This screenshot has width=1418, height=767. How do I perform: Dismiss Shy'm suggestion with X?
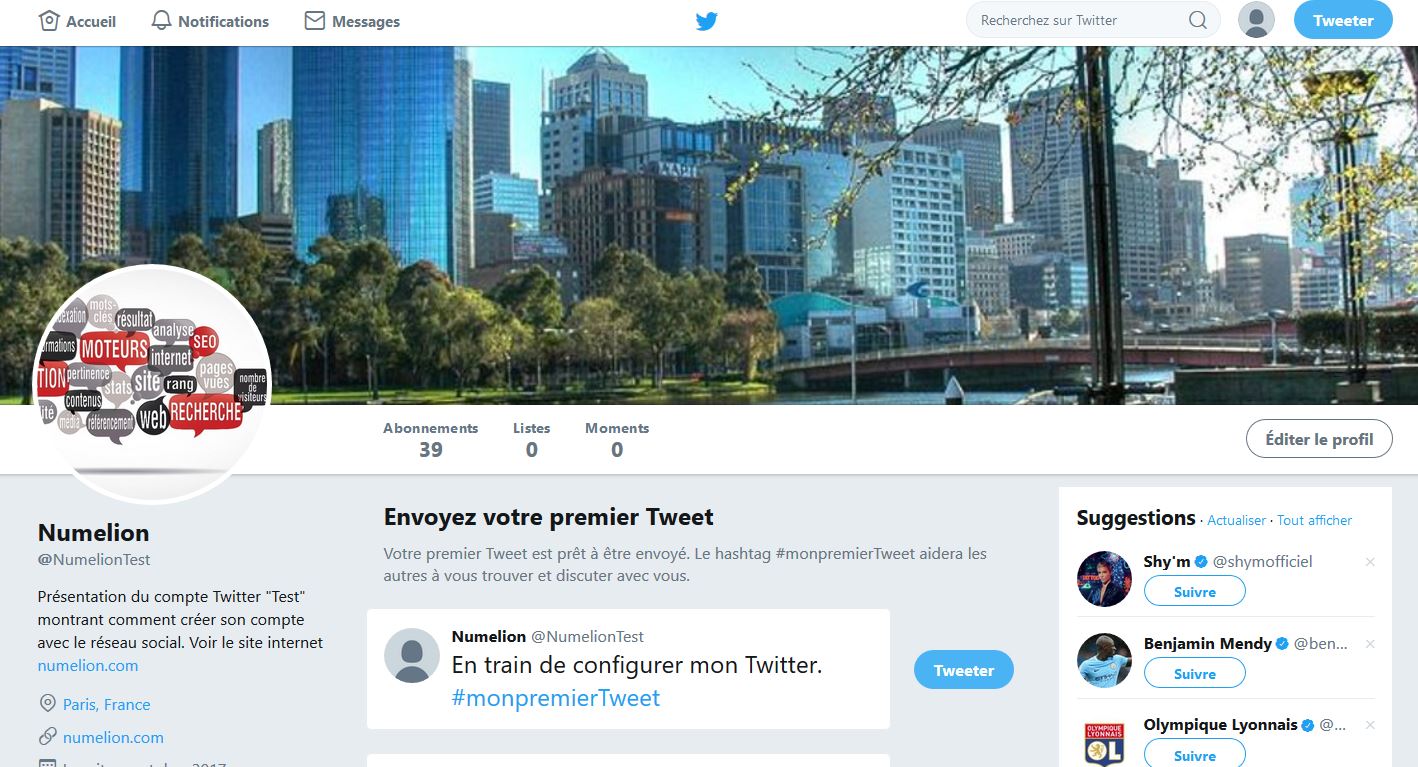pos(1370,562)
